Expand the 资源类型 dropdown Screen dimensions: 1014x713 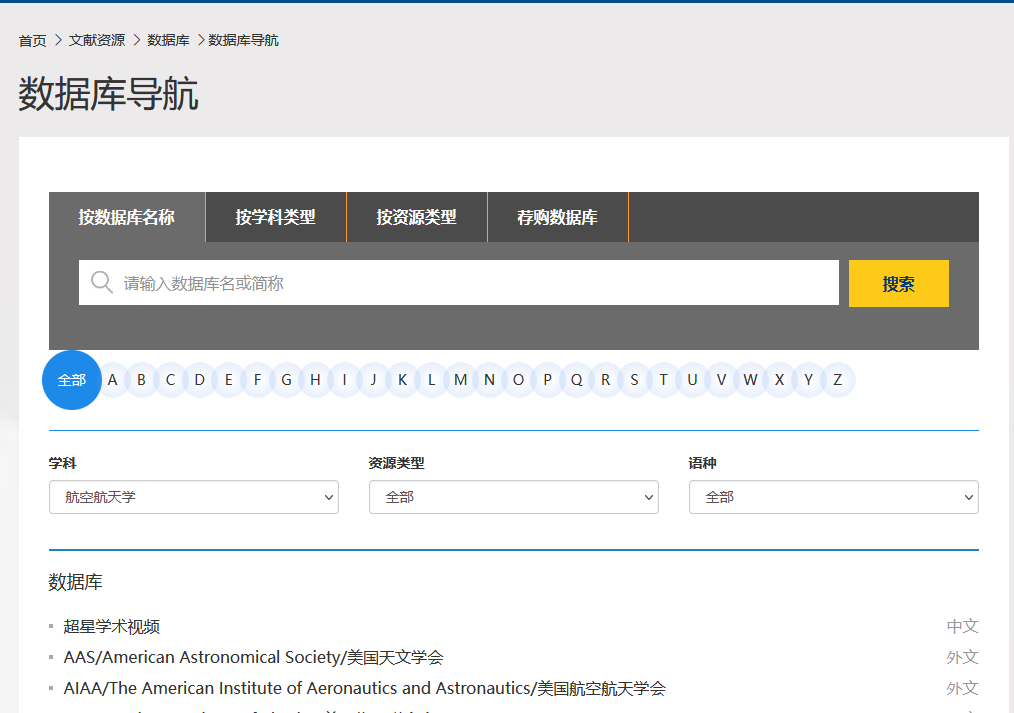513,497
